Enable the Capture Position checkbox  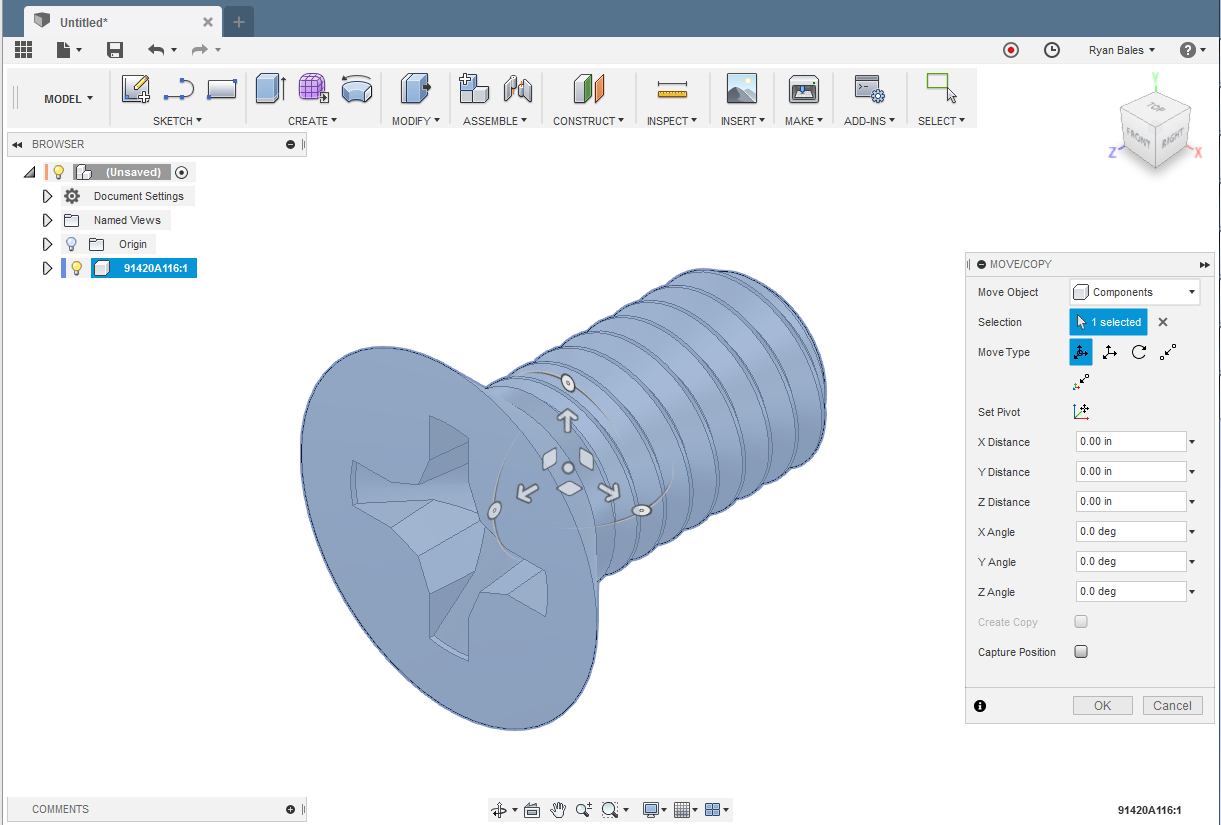coord(1080,651)
